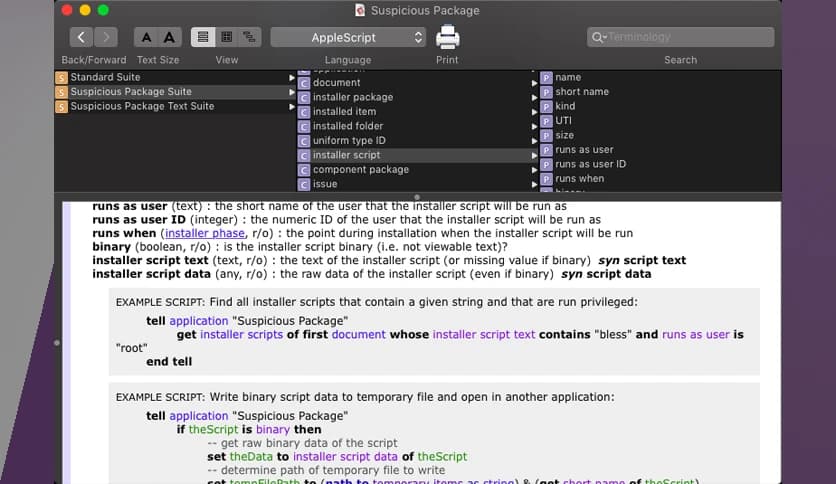The image size is (836, 484).
Task: Click the P icon beside short name
Action: [546, 92]
